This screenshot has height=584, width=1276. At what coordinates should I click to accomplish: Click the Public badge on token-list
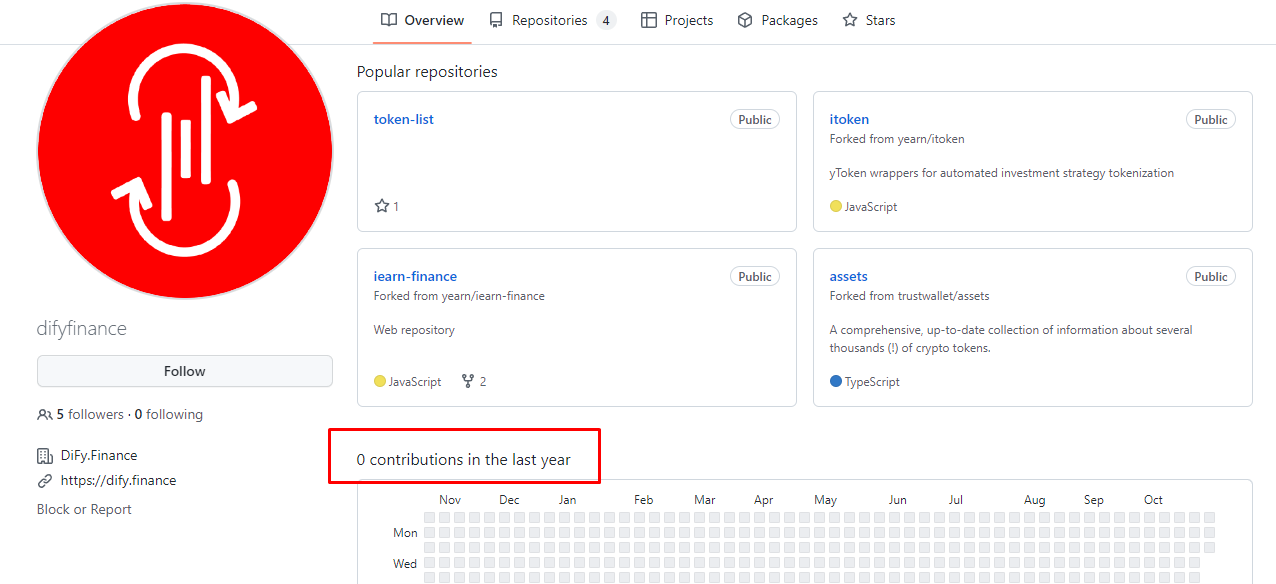(x=755, y=119)
